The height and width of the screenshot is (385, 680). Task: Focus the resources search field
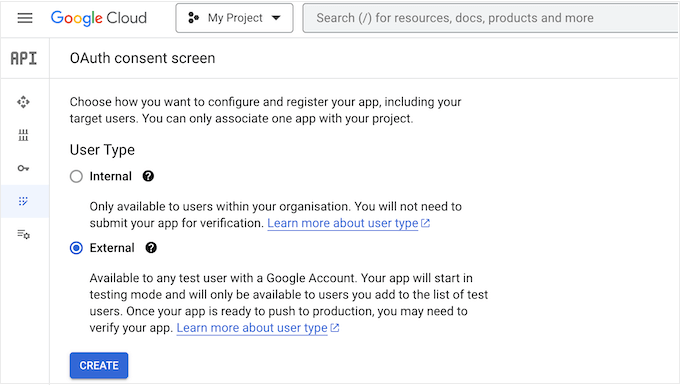pos(491,18)
